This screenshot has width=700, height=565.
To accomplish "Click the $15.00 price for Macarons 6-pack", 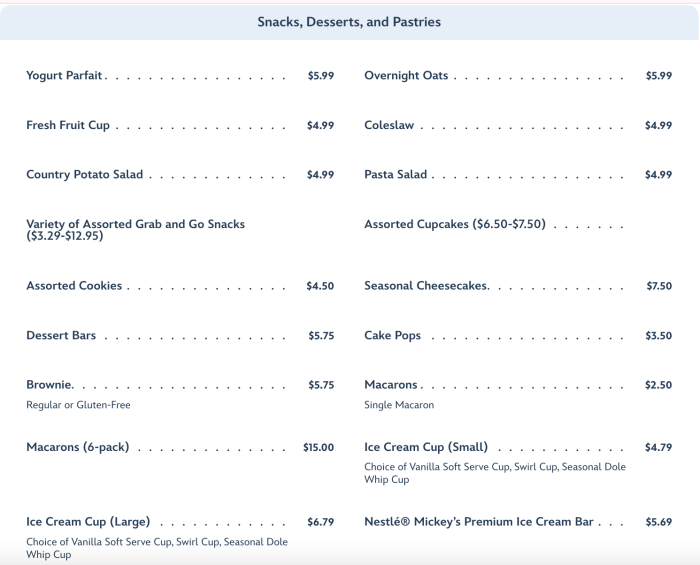I will tap(319, 448).
